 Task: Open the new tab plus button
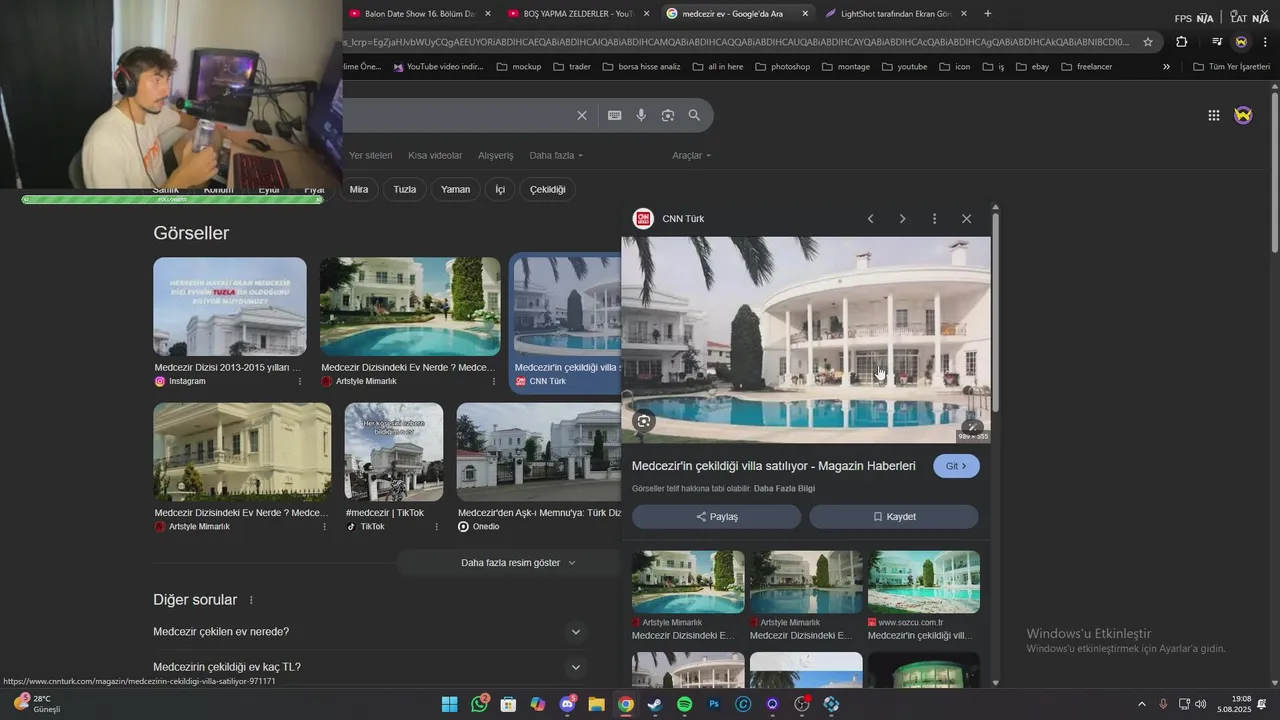point(988,14)
